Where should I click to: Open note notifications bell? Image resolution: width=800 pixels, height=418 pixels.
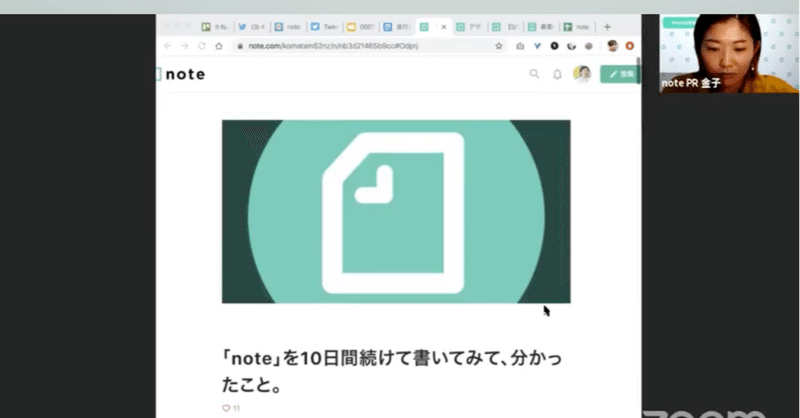click(557, 75)
